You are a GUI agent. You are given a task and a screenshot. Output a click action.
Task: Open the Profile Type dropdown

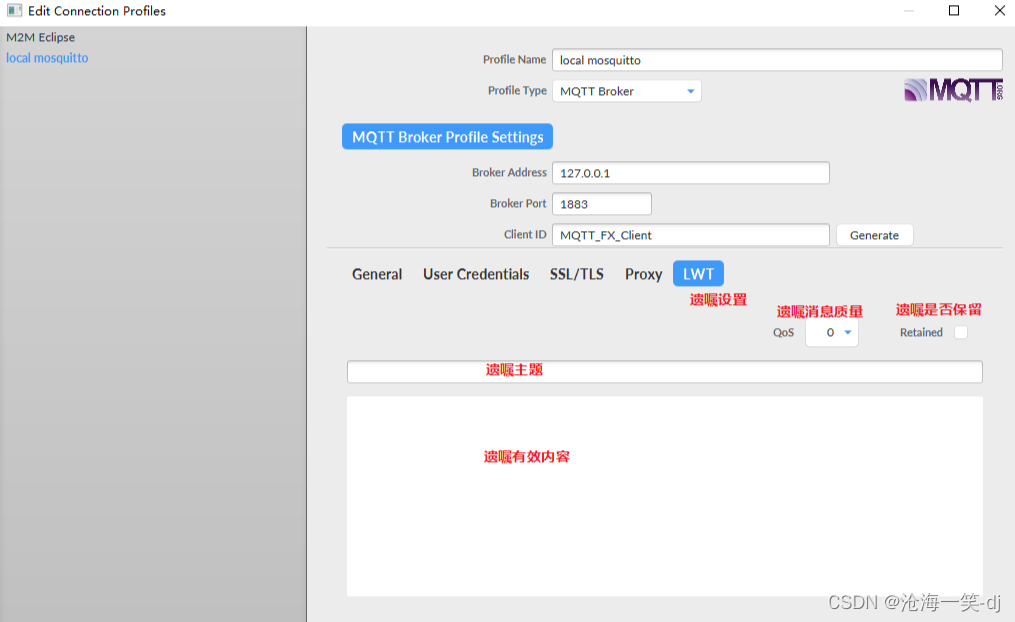click(x=626, y=91)
